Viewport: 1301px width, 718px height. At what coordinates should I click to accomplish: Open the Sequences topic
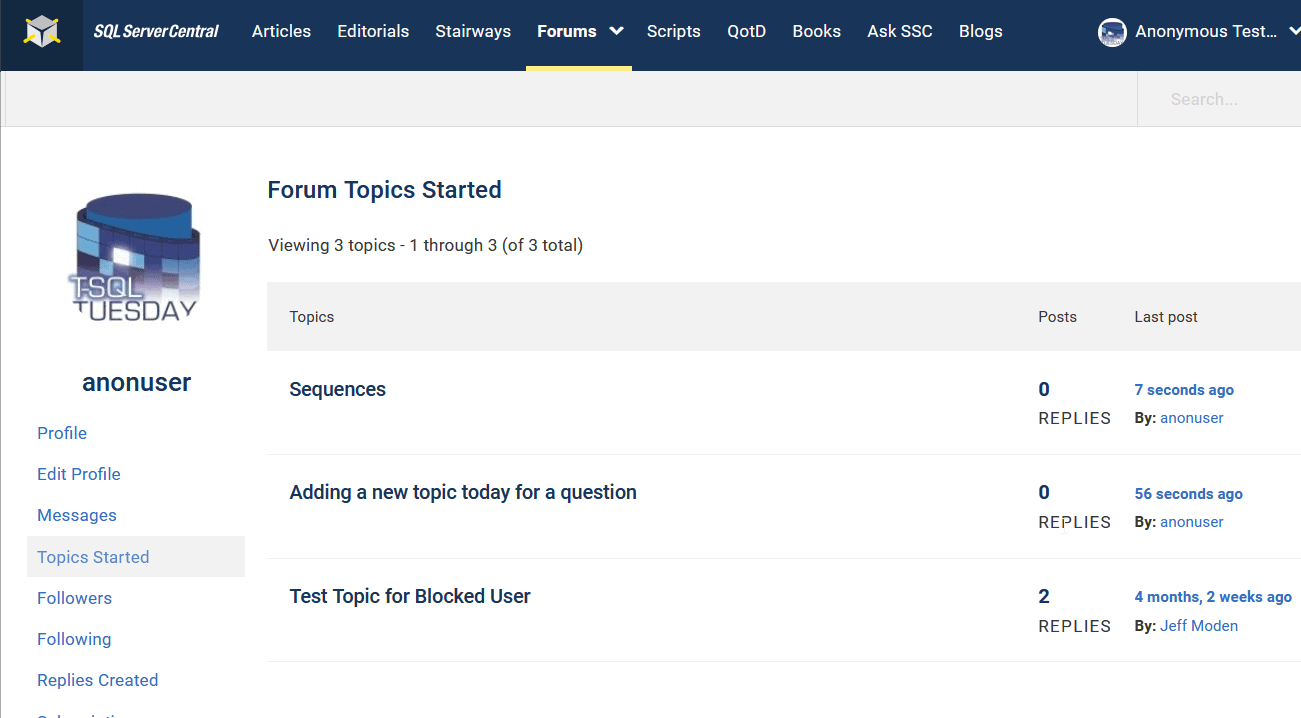[x=337, y=390]
